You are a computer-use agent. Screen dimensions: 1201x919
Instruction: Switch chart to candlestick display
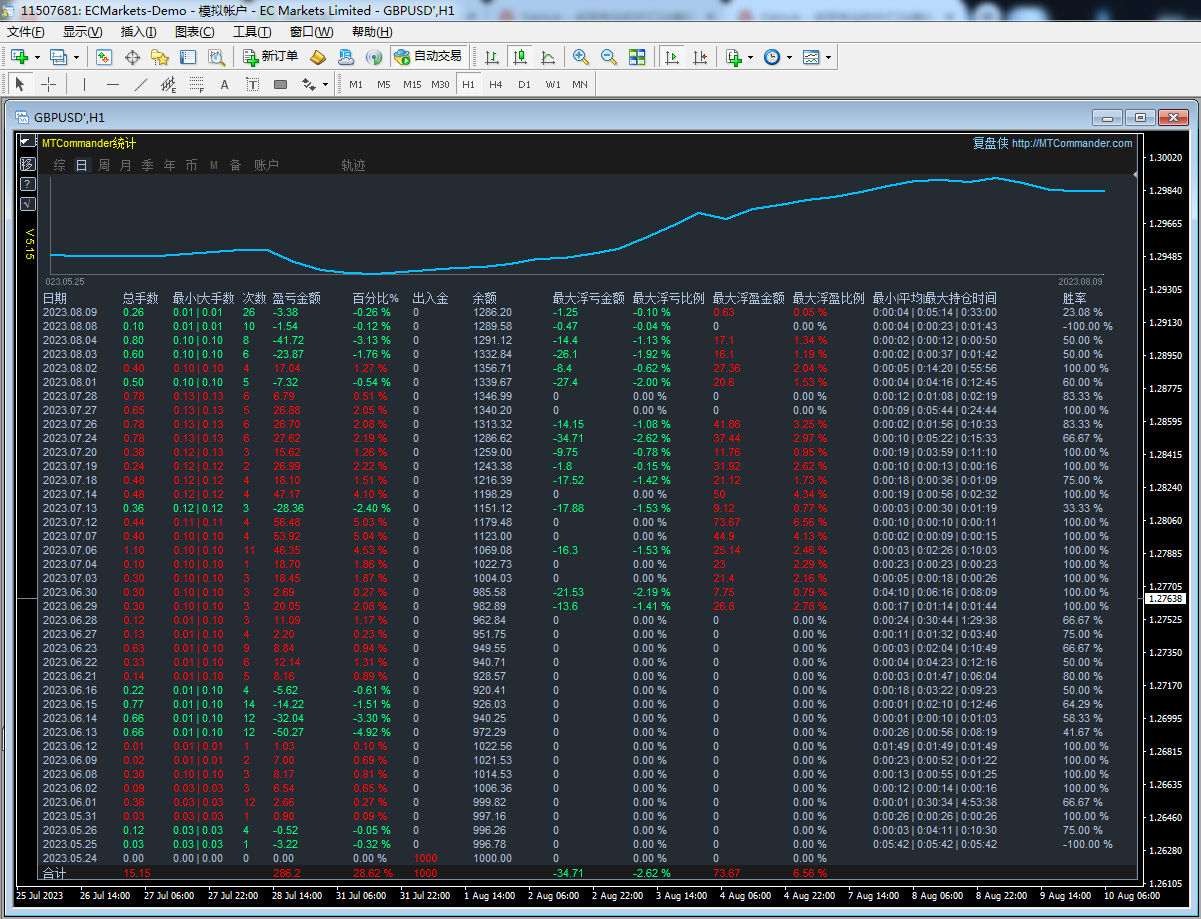(x=519, y=57)
